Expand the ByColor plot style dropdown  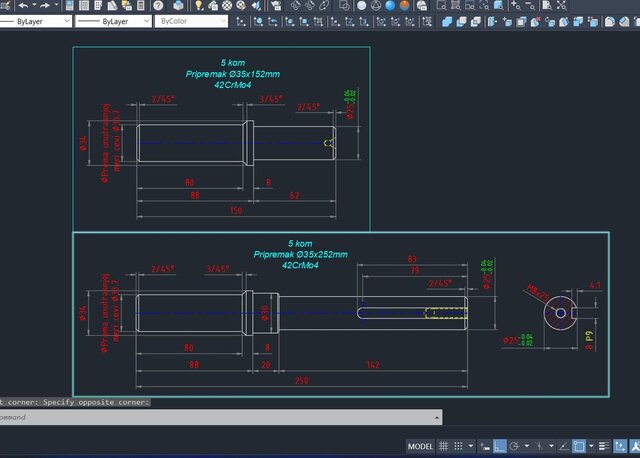(221, 21)
